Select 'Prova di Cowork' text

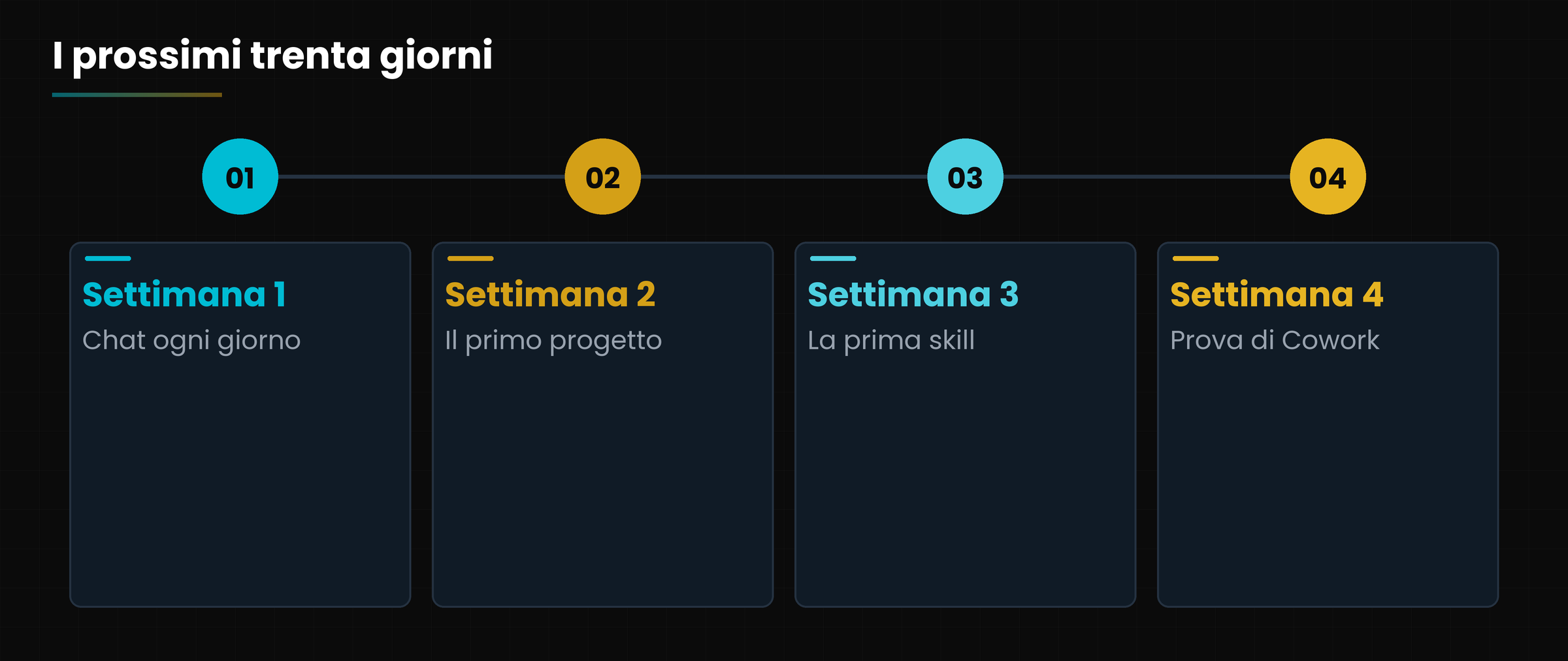(x=1275, y=340)
